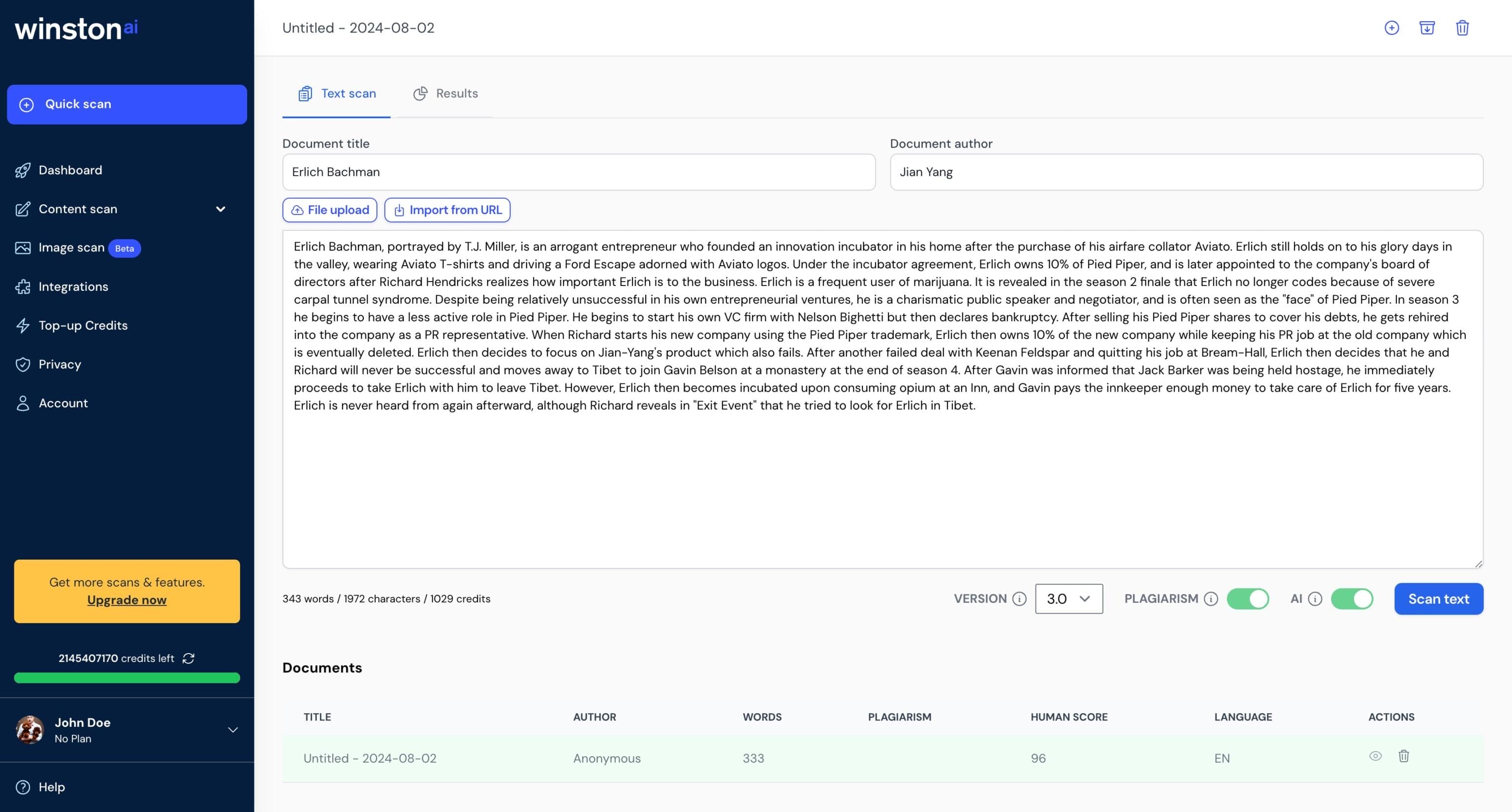The height and width of the screenshot is (812, 1512).
Task: Disable the AI detection toggle
Action: click(1353, 599)
